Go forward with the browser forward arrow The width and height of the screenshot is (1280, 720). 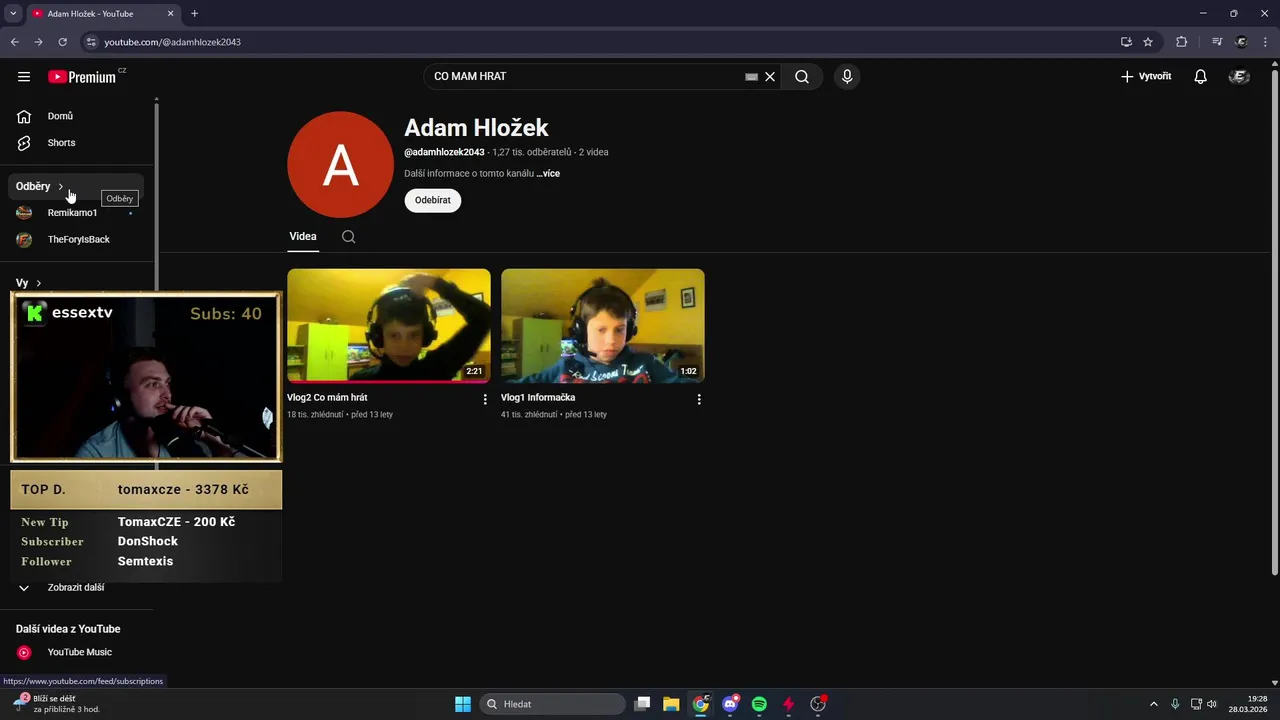pos(38,42)
